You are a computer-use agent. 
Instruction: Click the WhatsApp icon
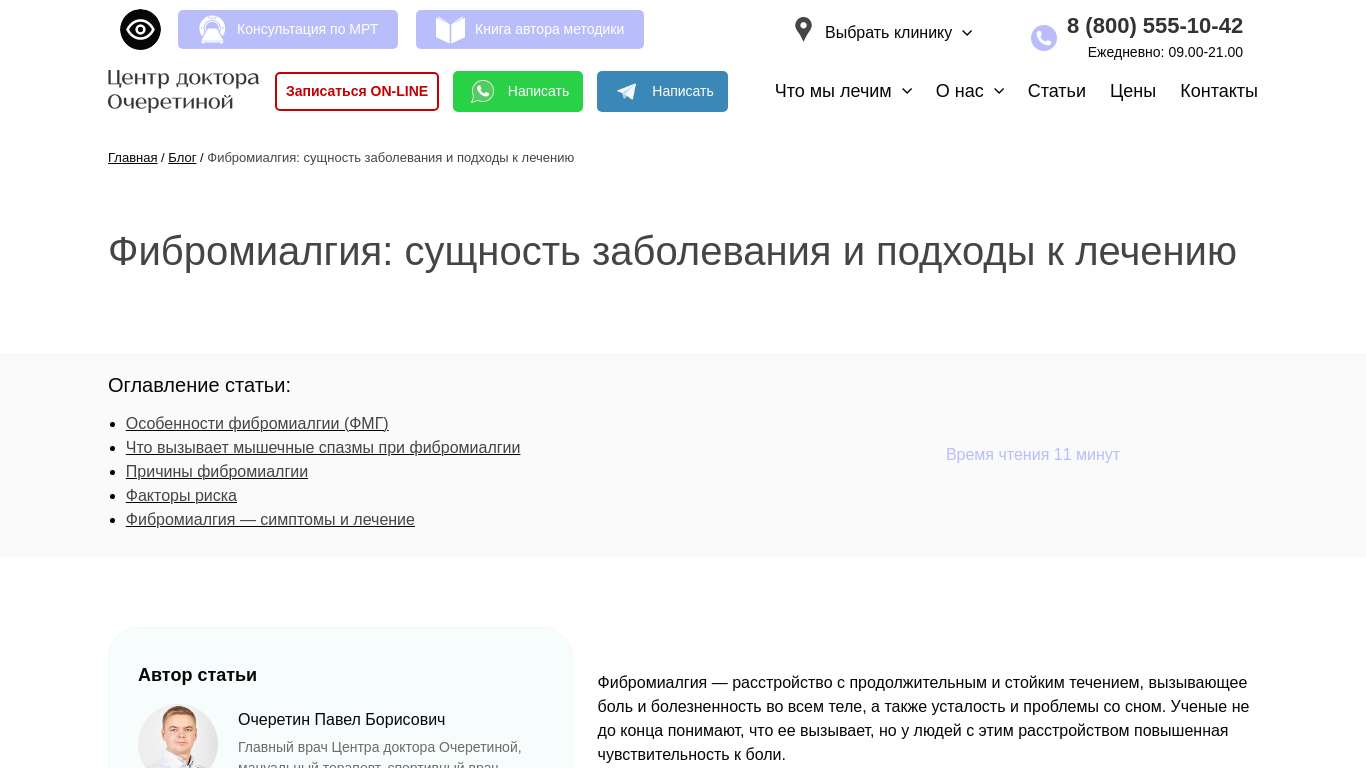coord(483,92)
